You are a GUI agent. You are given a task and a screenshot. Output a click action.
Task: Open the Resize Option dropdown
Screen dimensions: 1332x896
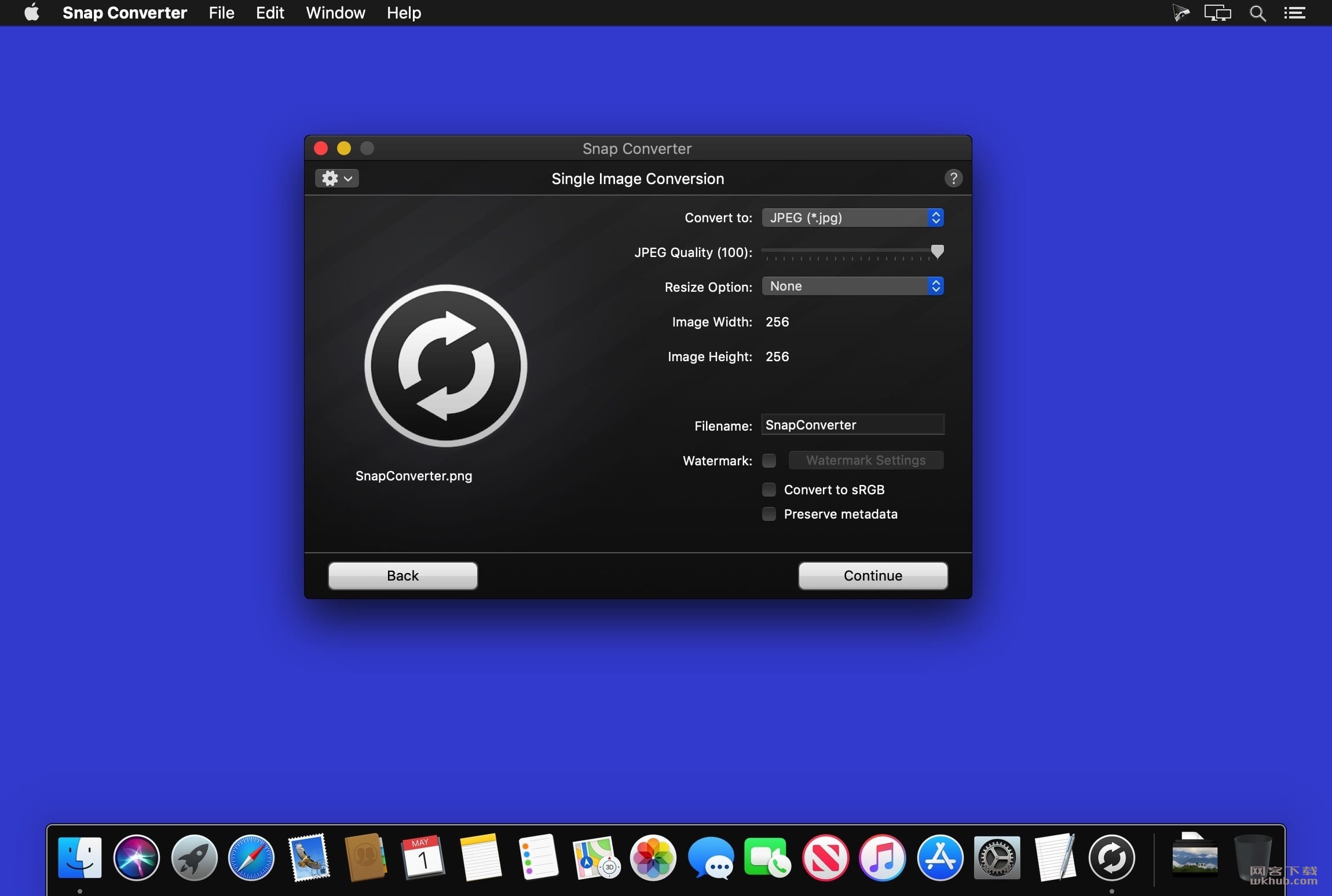852,286
